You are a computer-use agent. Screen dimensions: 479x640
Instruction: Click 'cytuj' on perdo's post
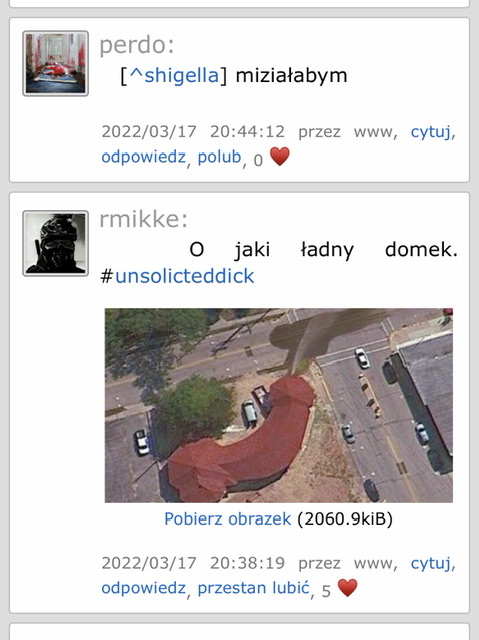(431, 132)
